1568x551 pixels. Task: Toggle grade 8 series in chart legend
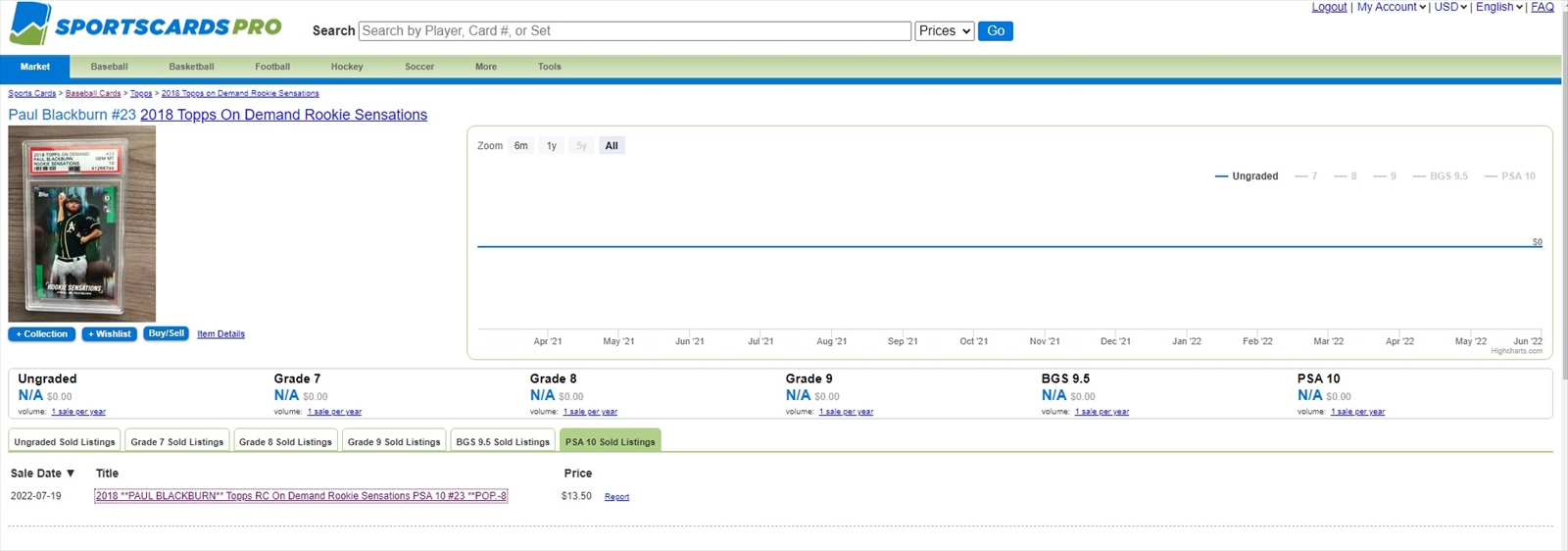coord(1346,176)
